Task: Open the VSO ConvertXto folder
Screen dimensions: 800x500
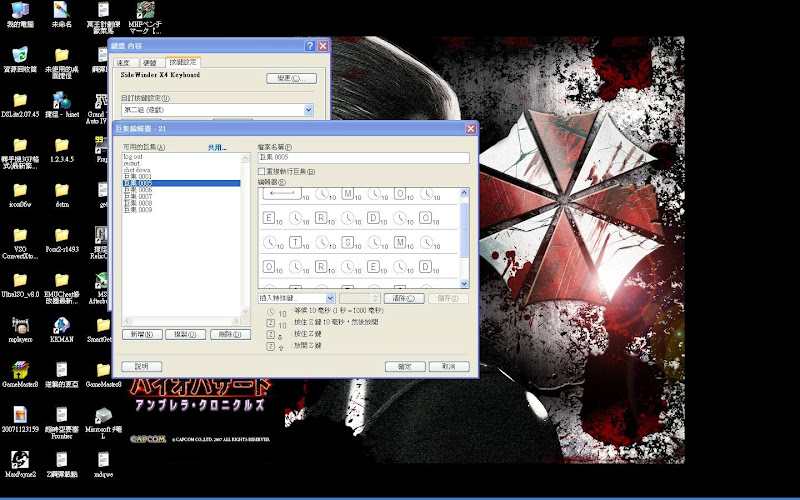Action: click(20, 243)
